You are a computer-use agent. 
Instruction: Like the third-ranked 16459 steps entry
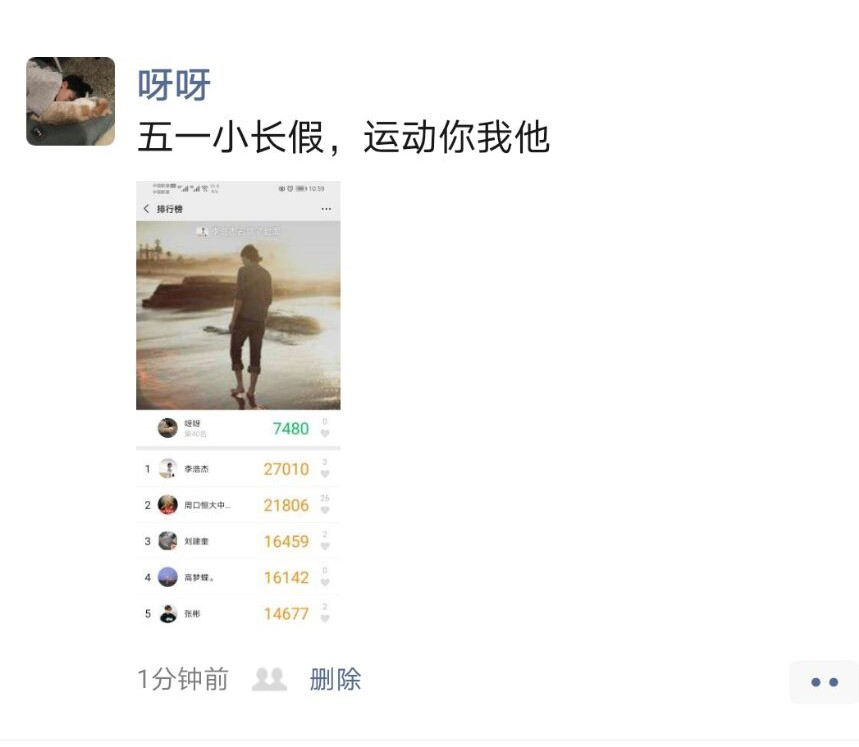tap(325, 546)
